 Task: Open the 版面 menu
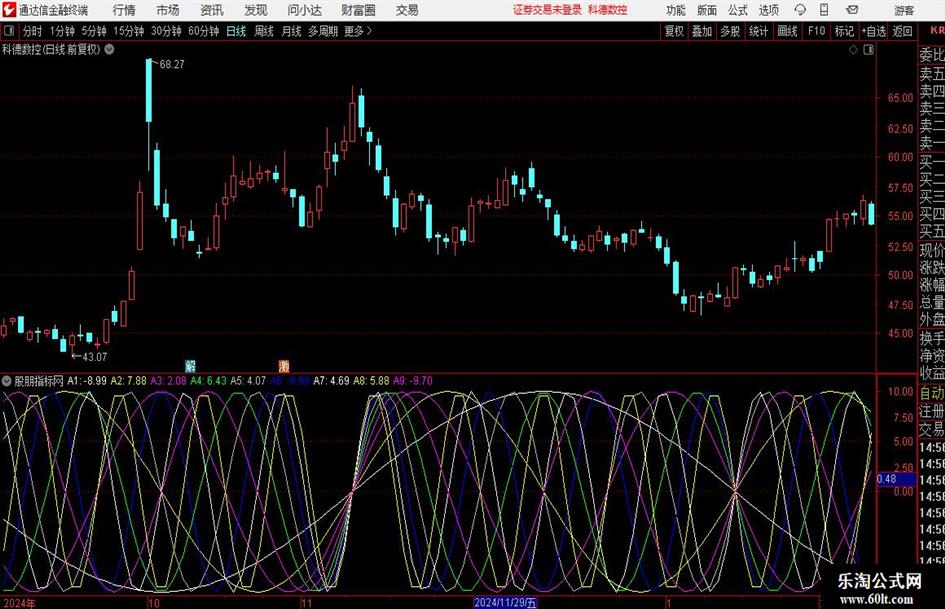click(707, 10)
